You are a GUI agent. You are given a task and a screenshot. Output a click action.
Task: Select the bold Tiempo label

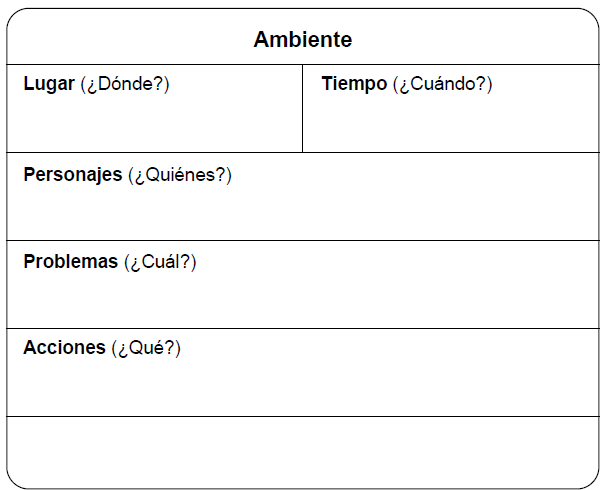(x=354, y=85)
